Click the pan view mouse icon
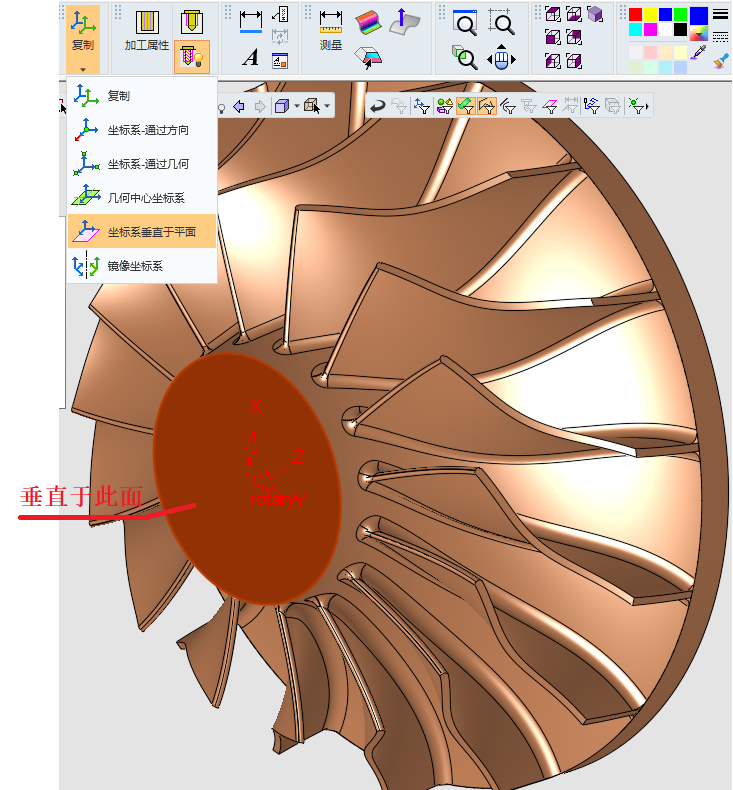 501,57
